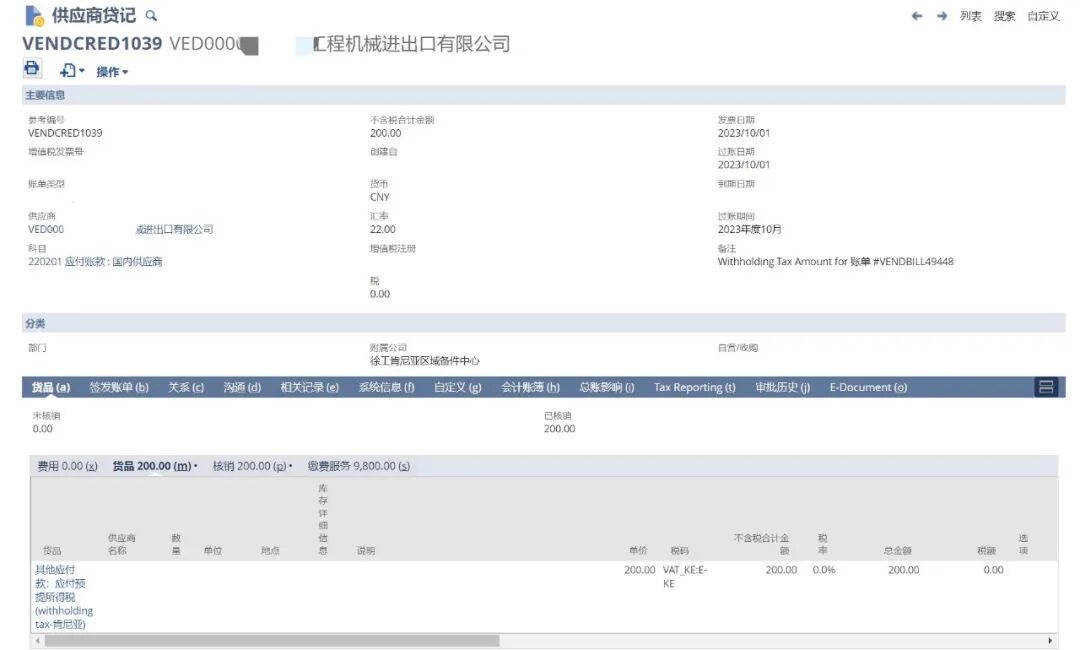
Task: Click the horizontal scrollbar thumb
Action: tap(272, 641)
